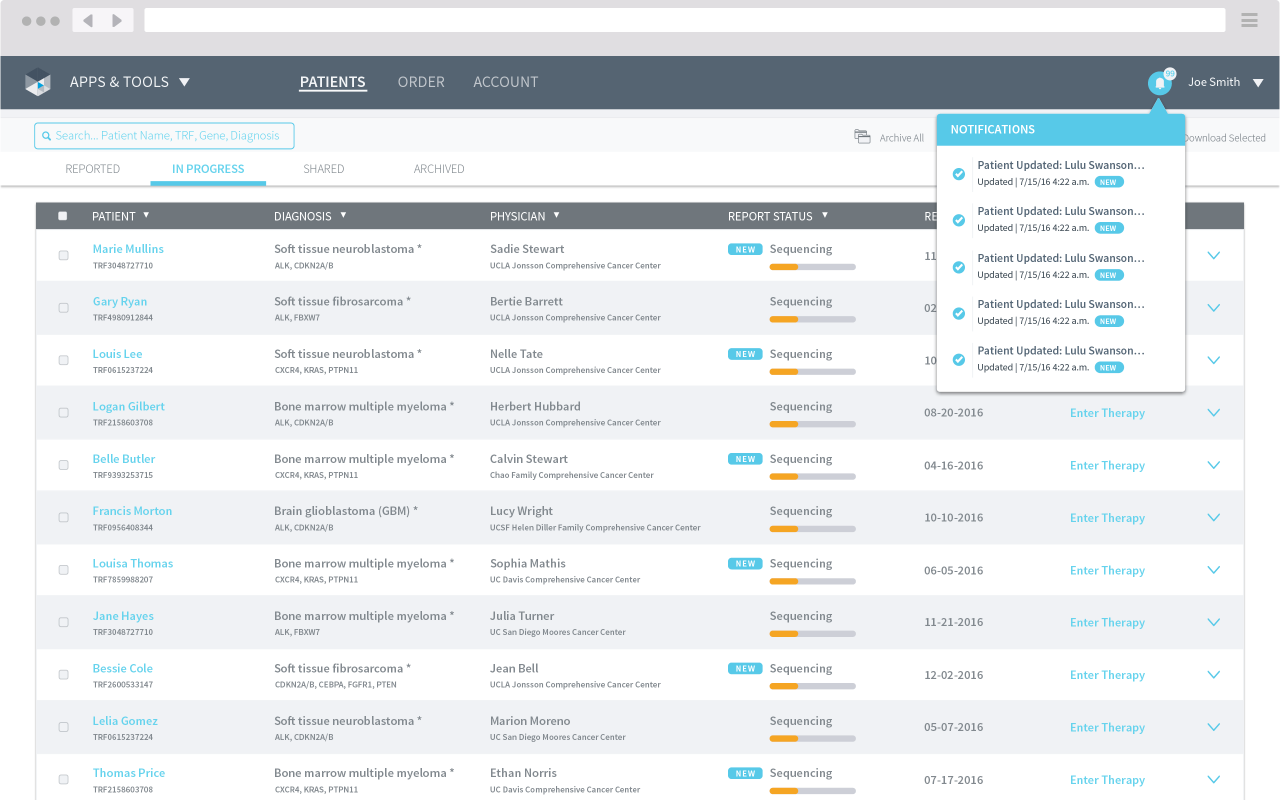Viewport: 1280px width, 800px height.
Task: Open patient Gary Ryan's record
Action: click(120, 302)
